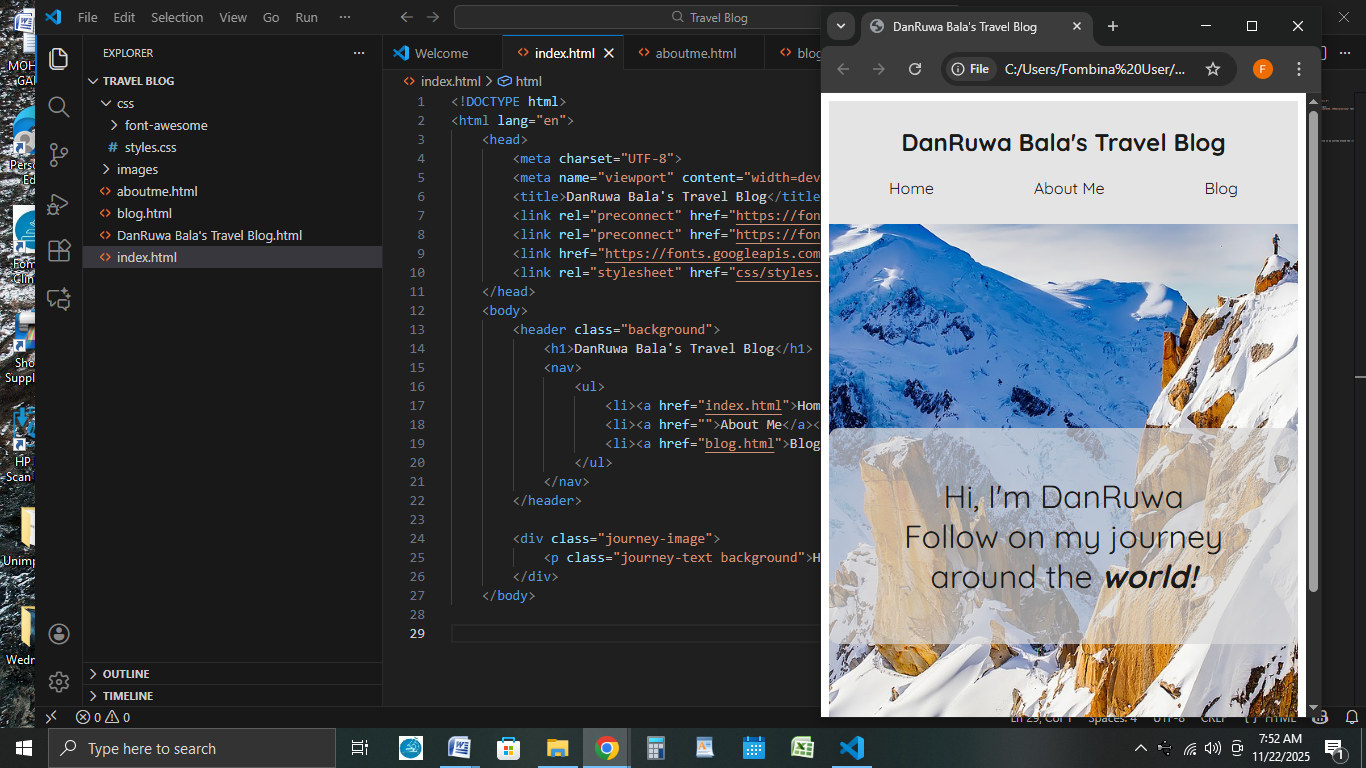Open Word from the taskbar
The width and height of the screenshot is (1366, 768).
pos(459,748)
